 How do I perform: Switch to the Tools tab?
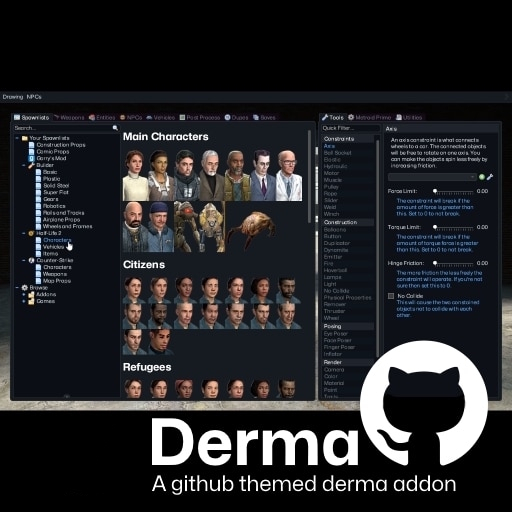tap(333, 117)
